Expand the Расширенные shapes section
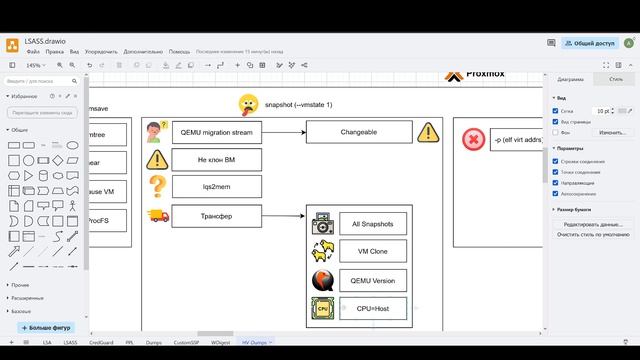The image size is (640, 360). (25, 298)
